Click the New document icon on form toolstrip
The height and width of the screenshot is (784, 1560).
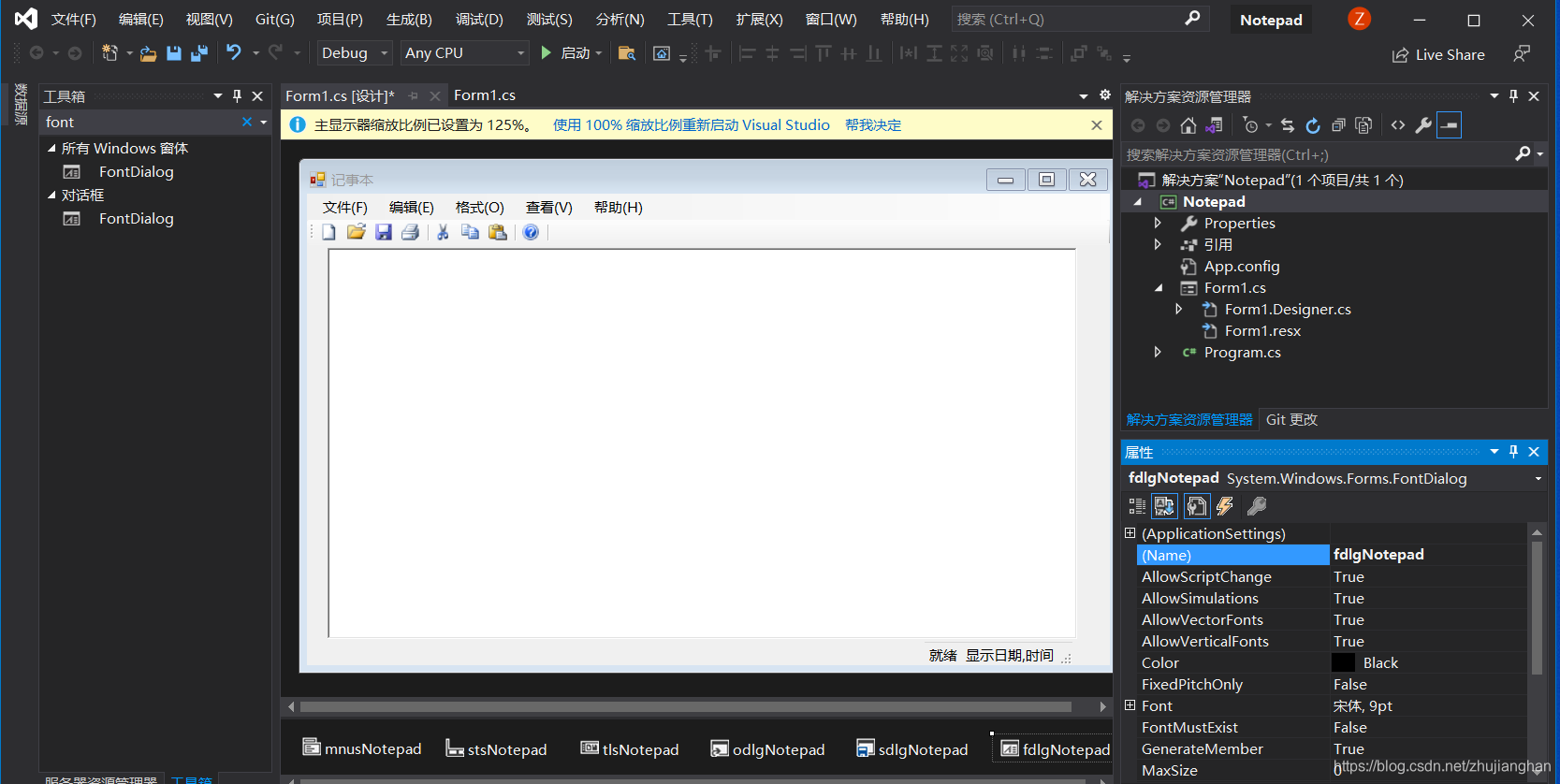[328, 232]
